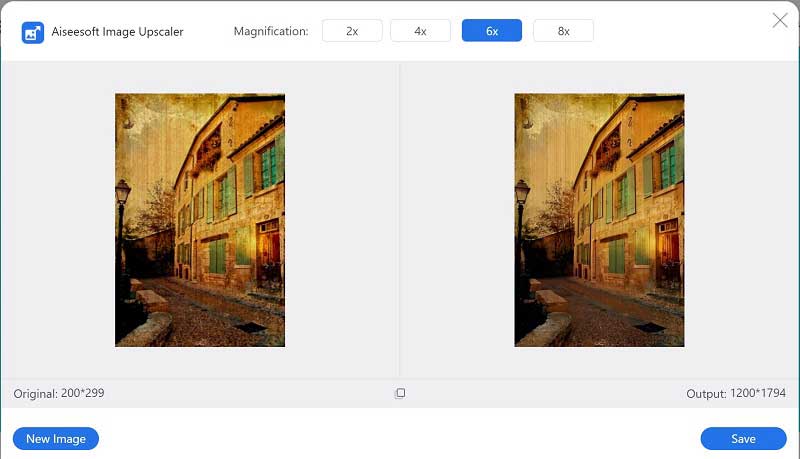800x459 pixels.
Task: Click the Output: 1200*1794 size label
Action: (x=736, y=394)
